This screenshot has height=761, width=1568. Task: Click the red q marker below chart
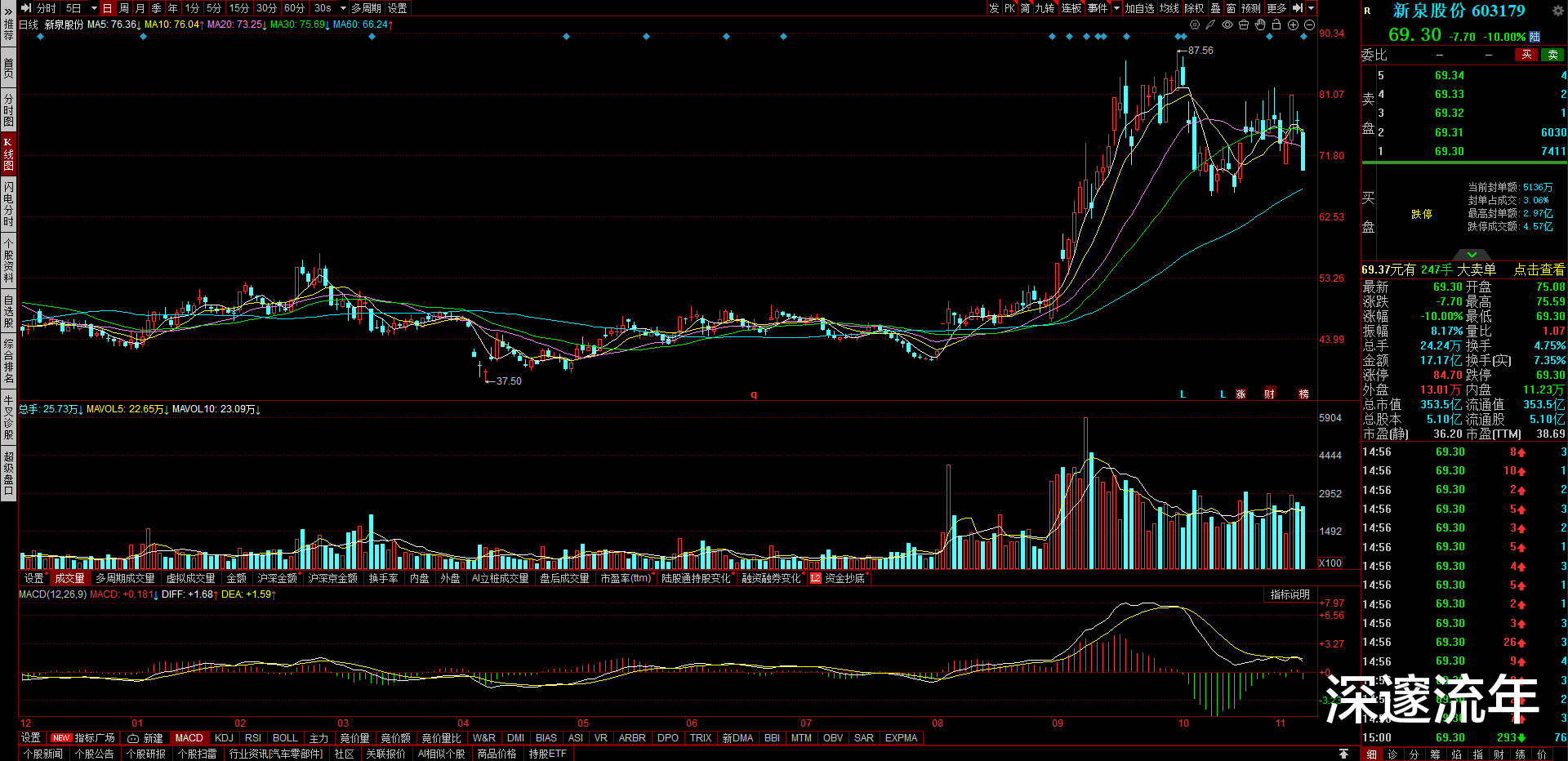tap(754, 394)
